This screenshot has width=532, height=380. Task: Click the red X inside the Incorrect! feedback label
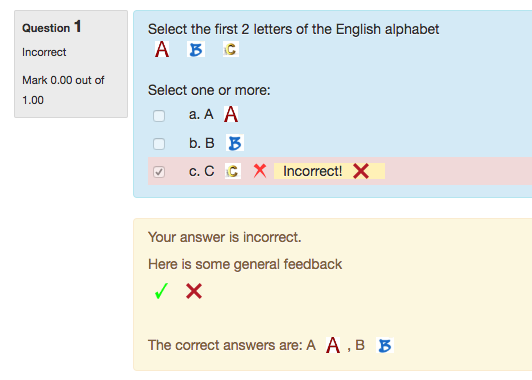click(x=361, y=171)
